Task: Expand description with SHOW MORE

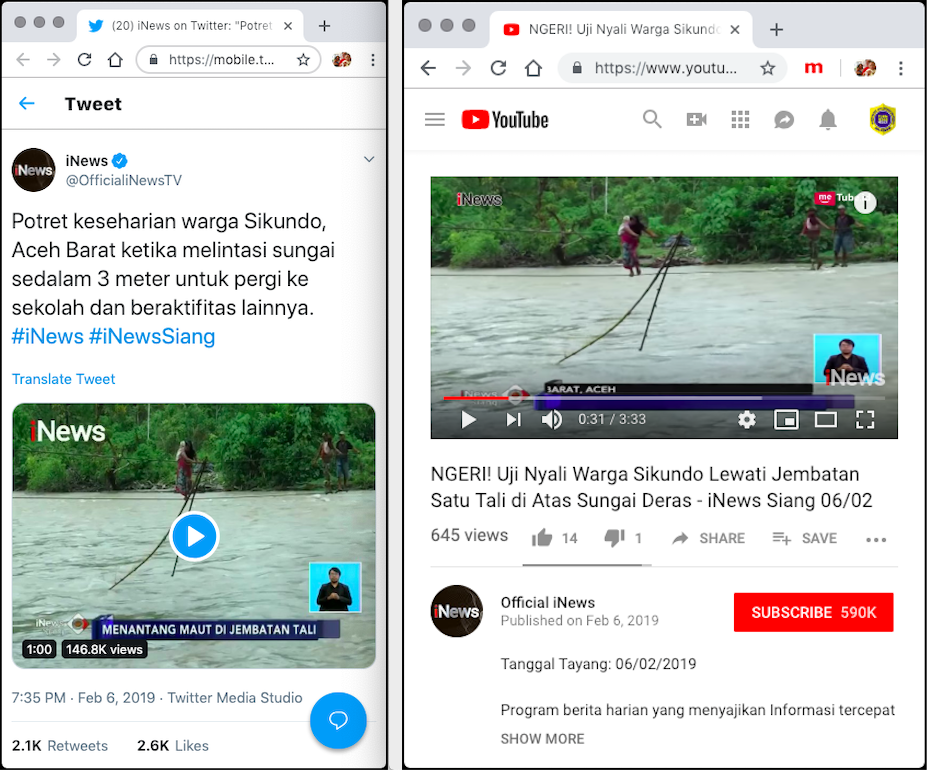Action: click(542, 739)
